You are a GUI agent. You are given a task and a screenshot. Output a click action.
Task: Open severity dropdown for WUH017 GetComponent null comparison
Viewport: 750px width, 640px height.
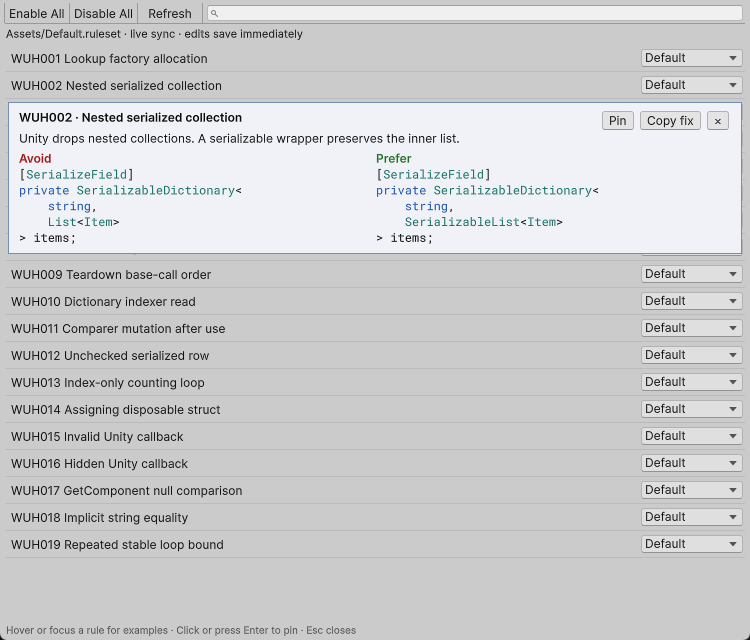tap(691, 490)
